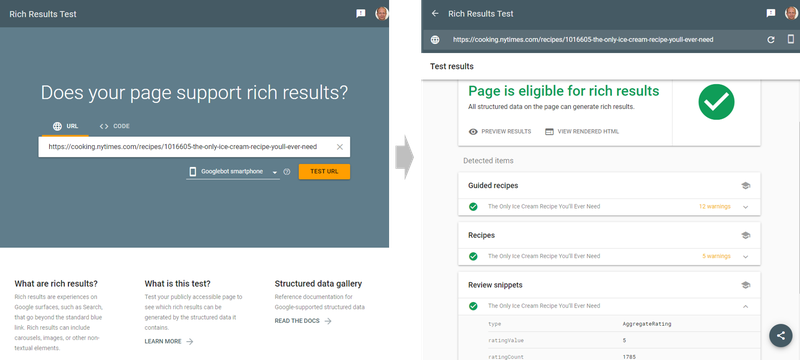Reload the test with the refresh icon

coord(771,40)
